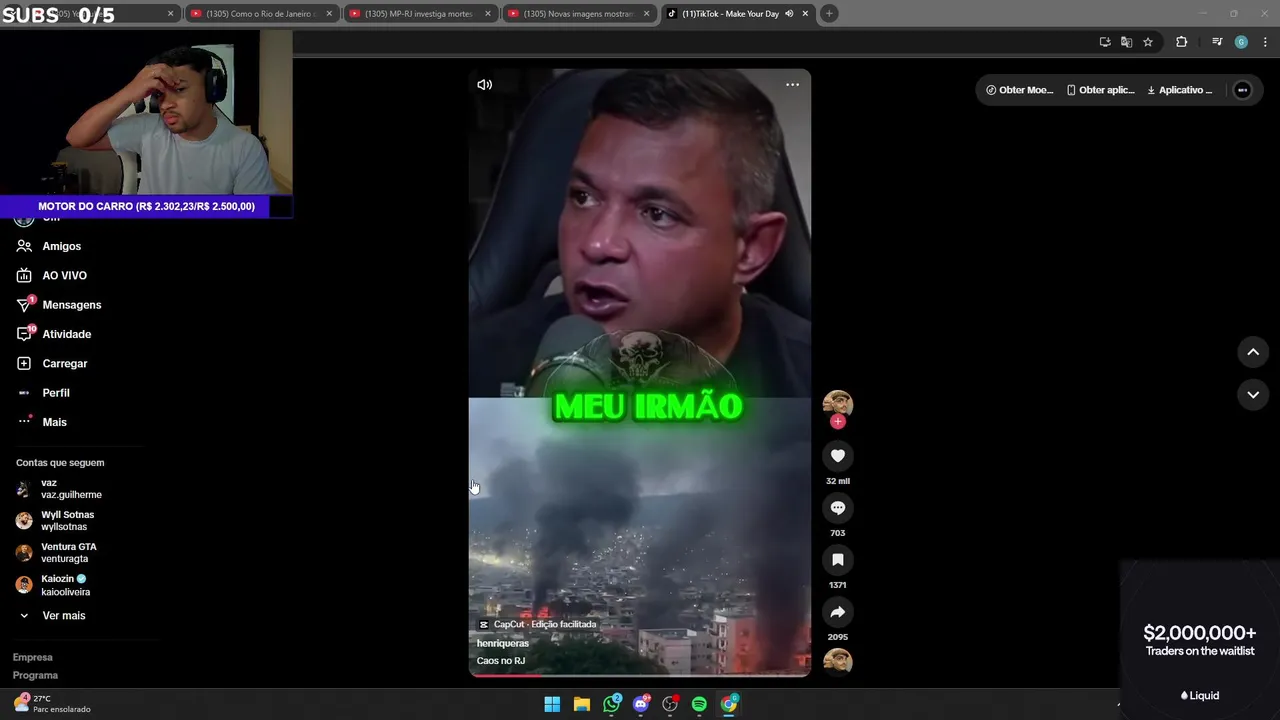Select TikTok - Make Your Day tab
The height and width of the screenshot is (720, 1280).
pos(730,14)
